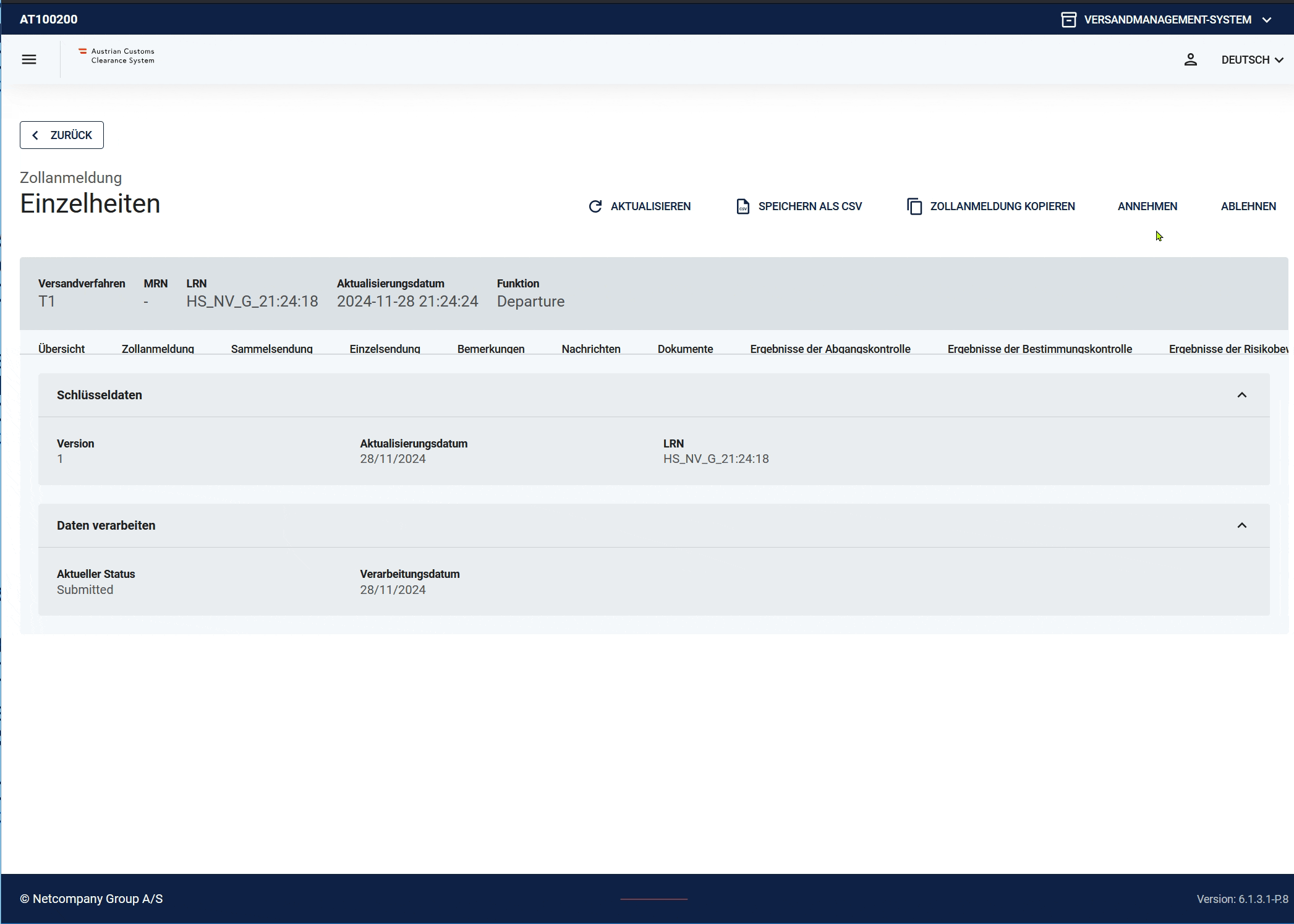1294x924 pixels.
Task: Click the archive icon beside Versandmanagement-System
Action: 1068,20
